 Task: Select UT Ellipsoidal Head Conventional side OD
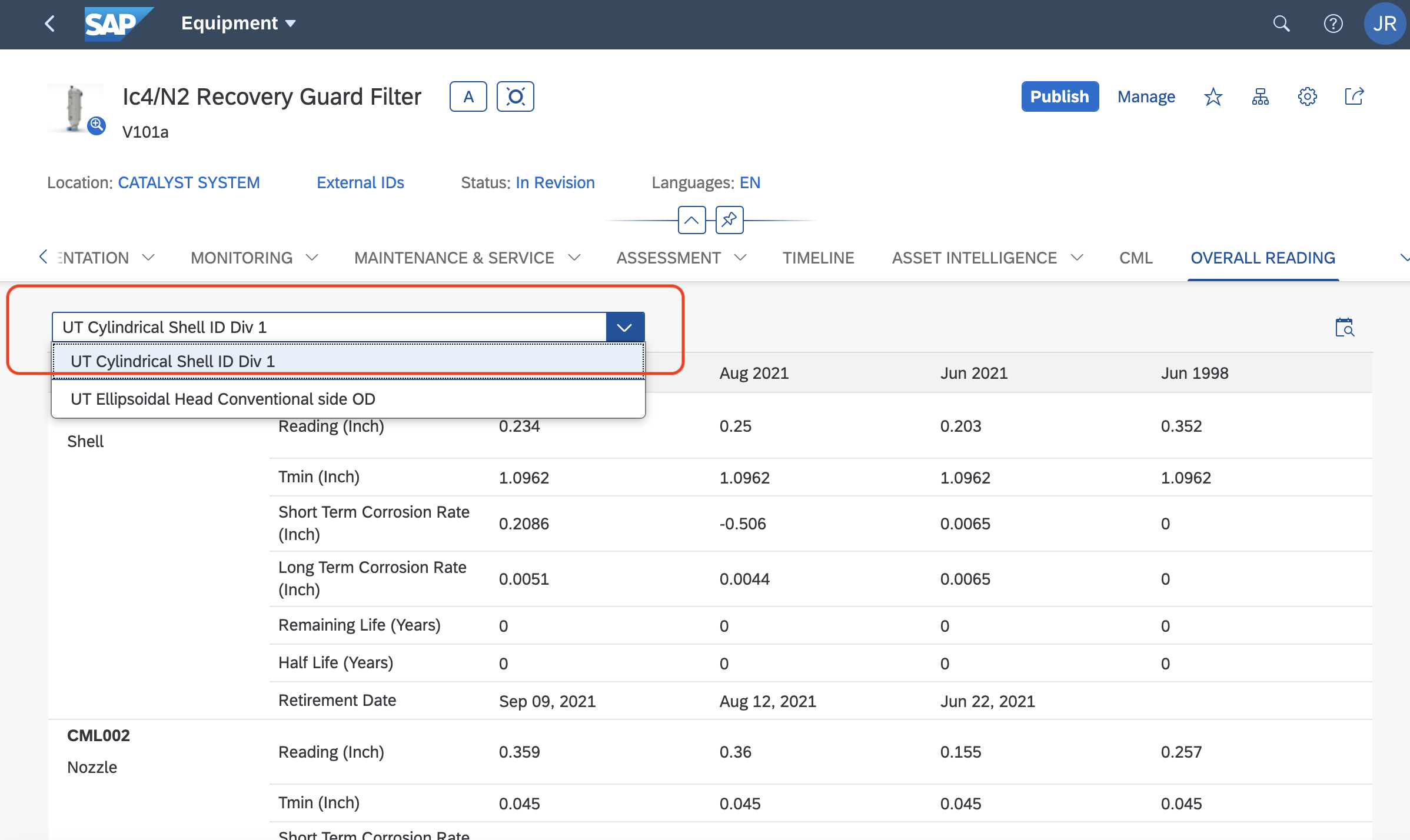click(223, 399)
